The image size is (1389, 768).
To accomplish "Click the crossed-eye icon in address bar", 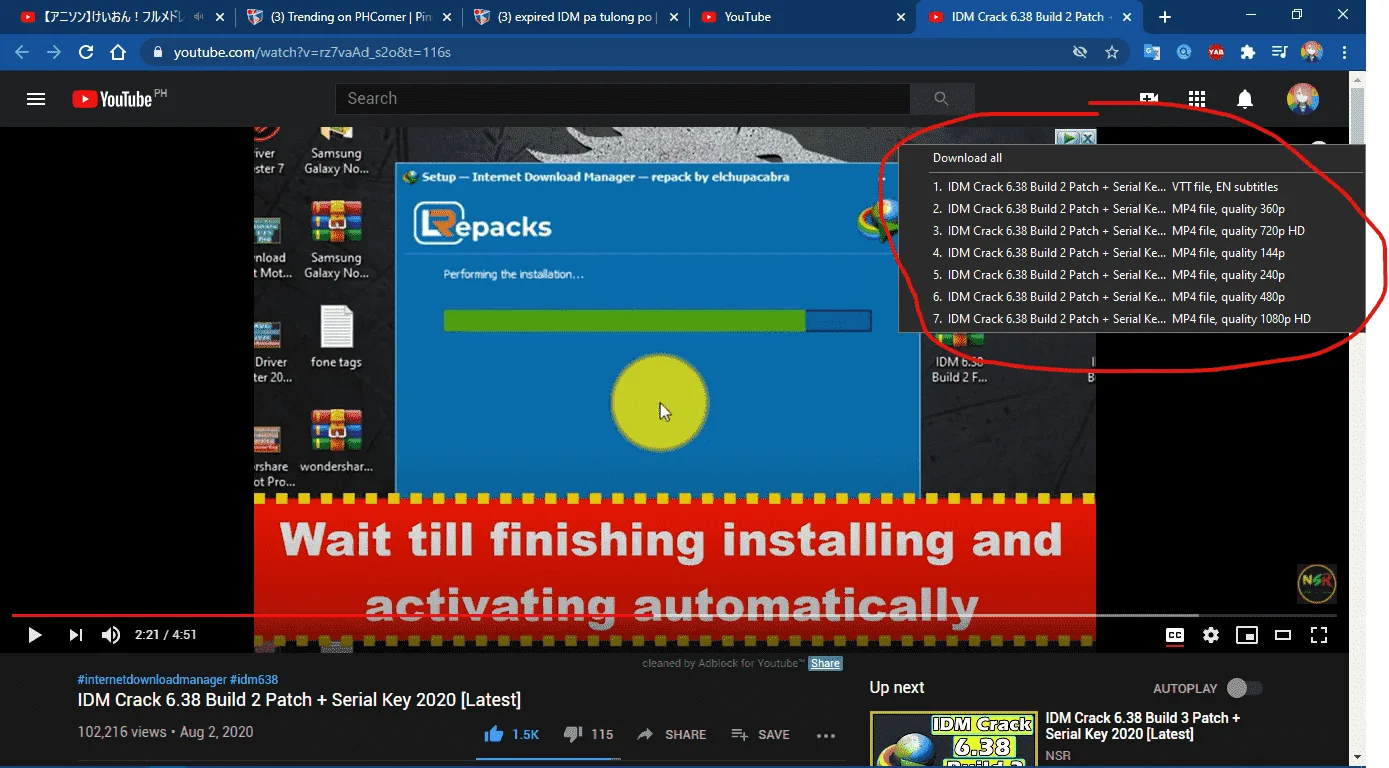I will pyautogui.click(x=1080, y=52).
